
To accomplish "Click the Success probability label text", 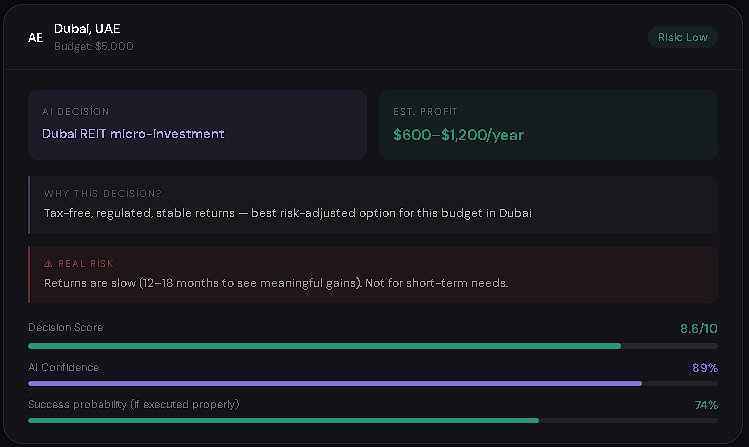I will coord(134,404).
